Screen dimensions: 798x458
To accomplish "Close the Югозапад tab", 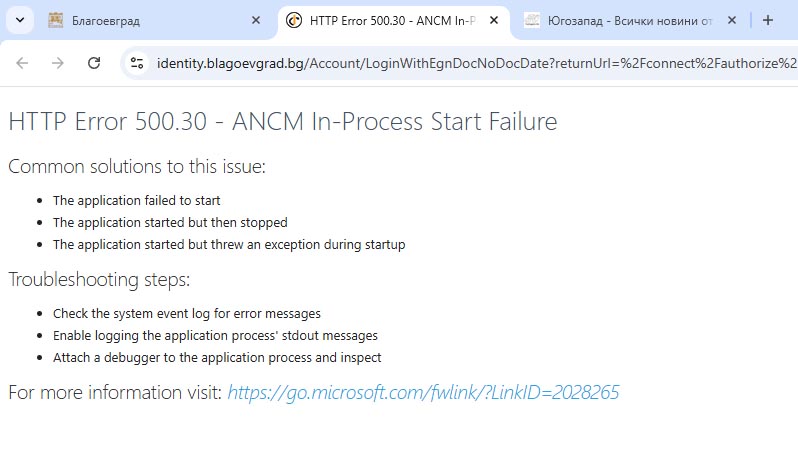I will [x=732, y=20].
